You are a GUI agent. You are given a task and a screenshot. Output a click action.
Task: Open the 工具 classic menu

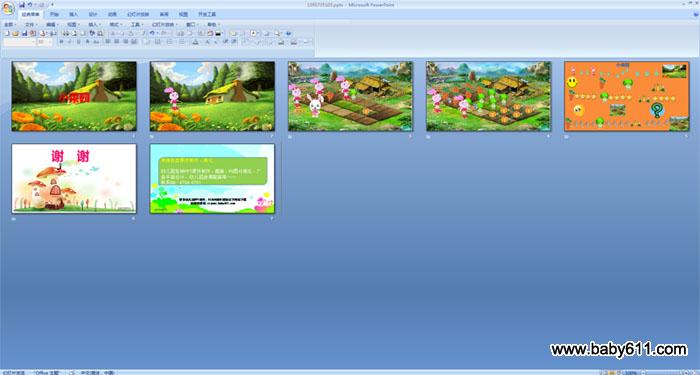click(x=136, y=25)
